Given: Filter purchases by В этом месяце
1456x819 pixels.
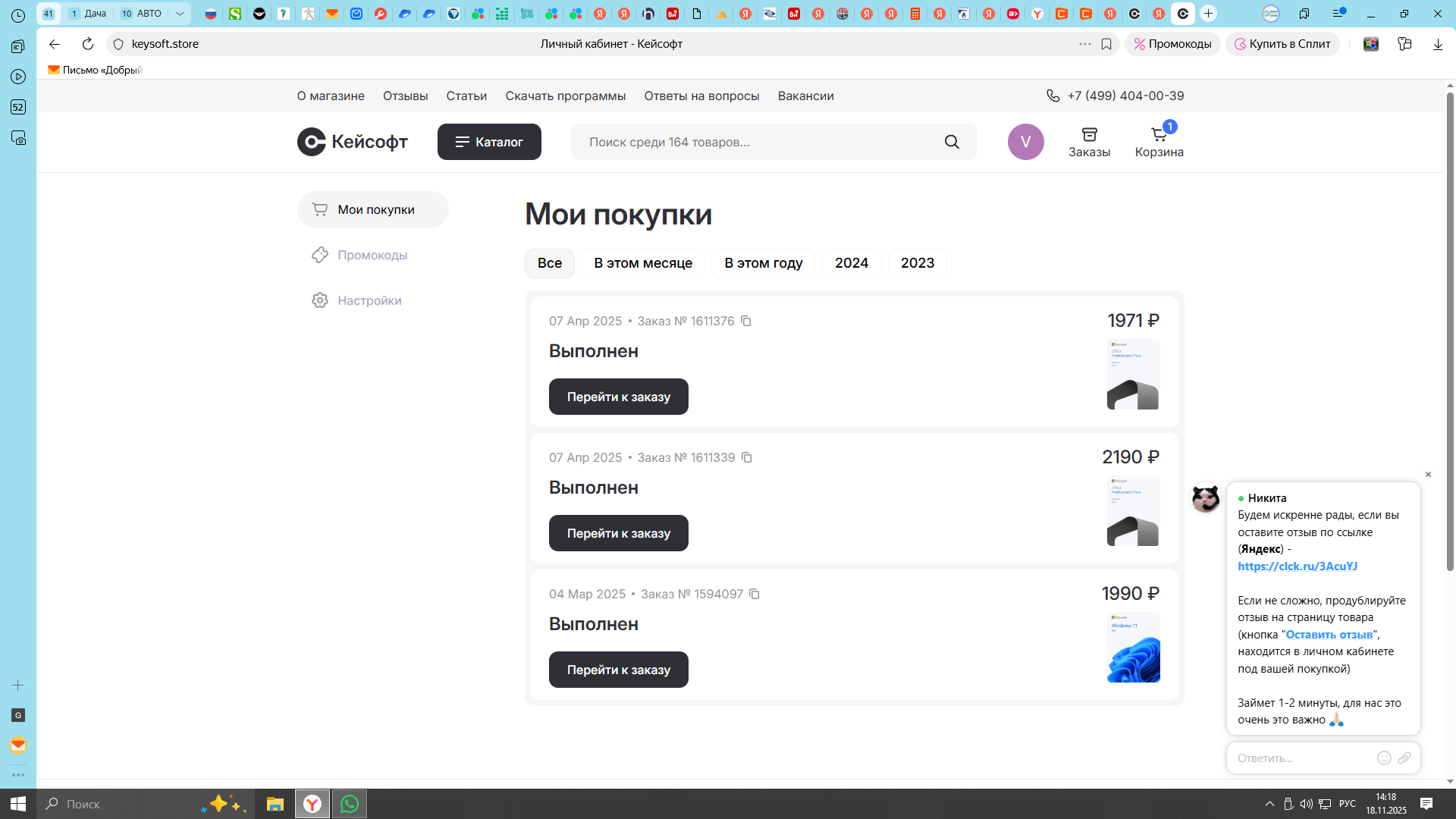Looking at the screenshot, I should click(x=643, y=263).
